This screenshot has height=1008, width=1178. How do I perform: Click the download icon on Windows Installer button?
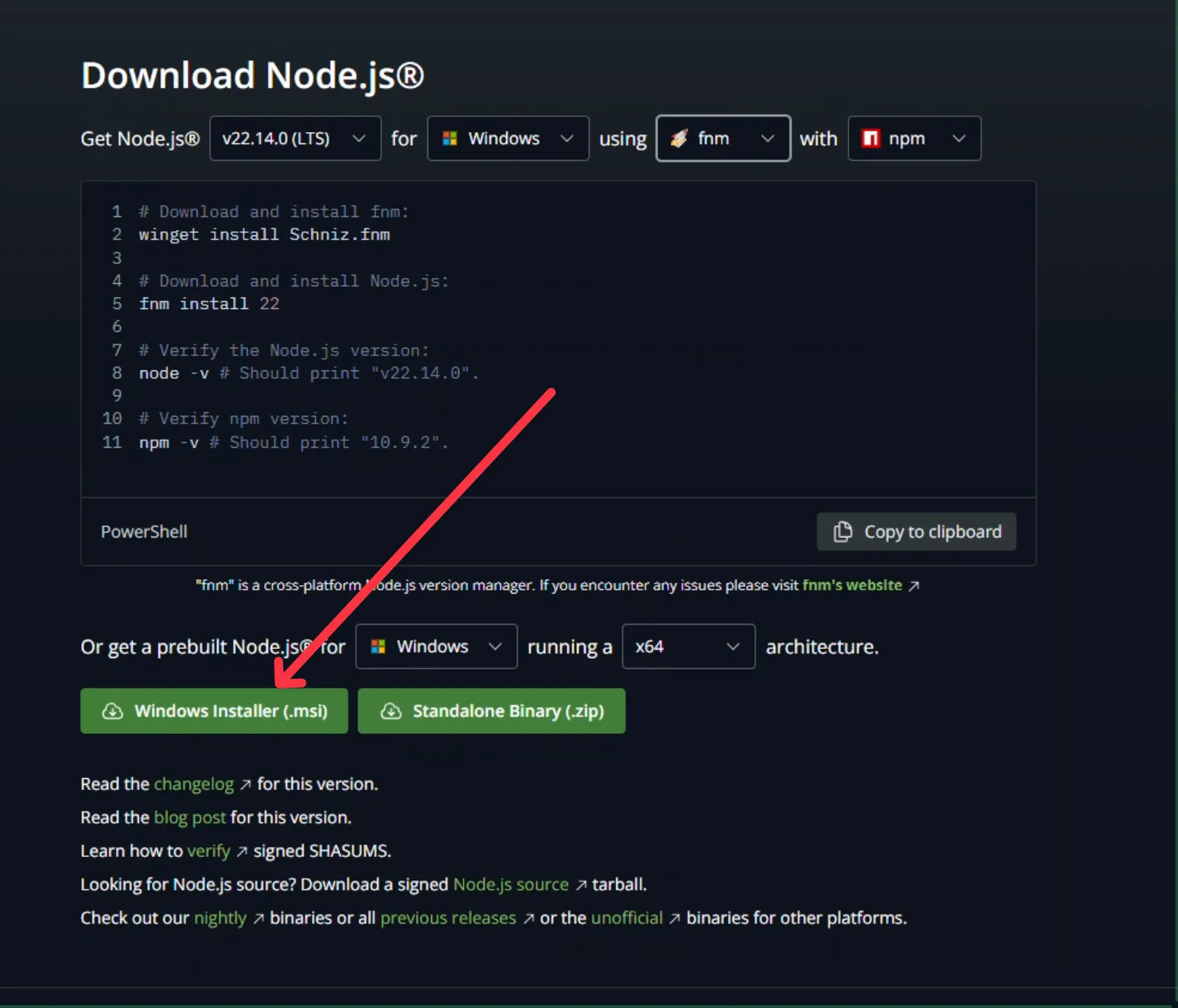click(112, 710)
